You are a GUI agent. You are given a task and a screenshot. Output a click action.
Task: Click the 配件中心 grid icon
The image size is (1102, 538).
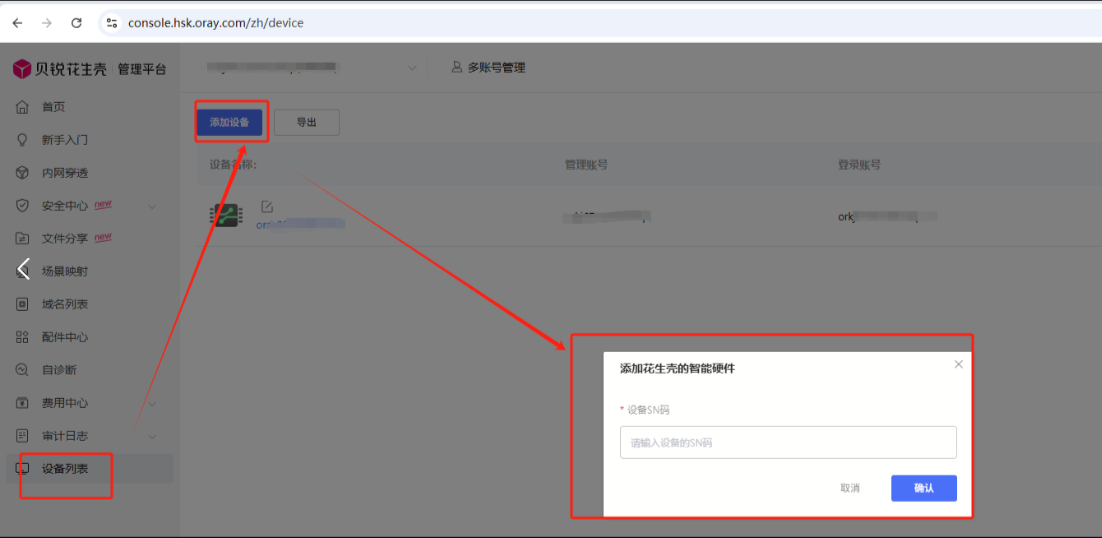point(22,337)
